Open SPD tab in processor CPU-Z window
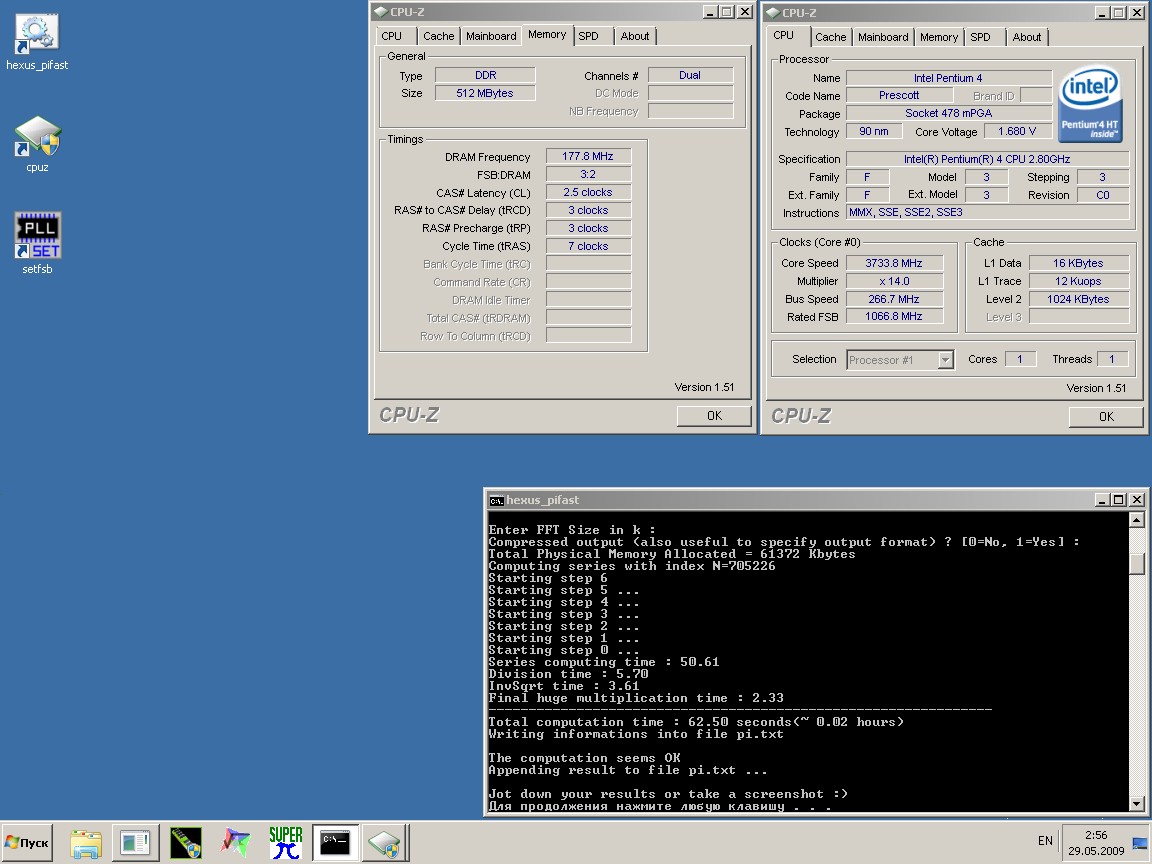Screen dimensions: 1152x864 (980, 37)
